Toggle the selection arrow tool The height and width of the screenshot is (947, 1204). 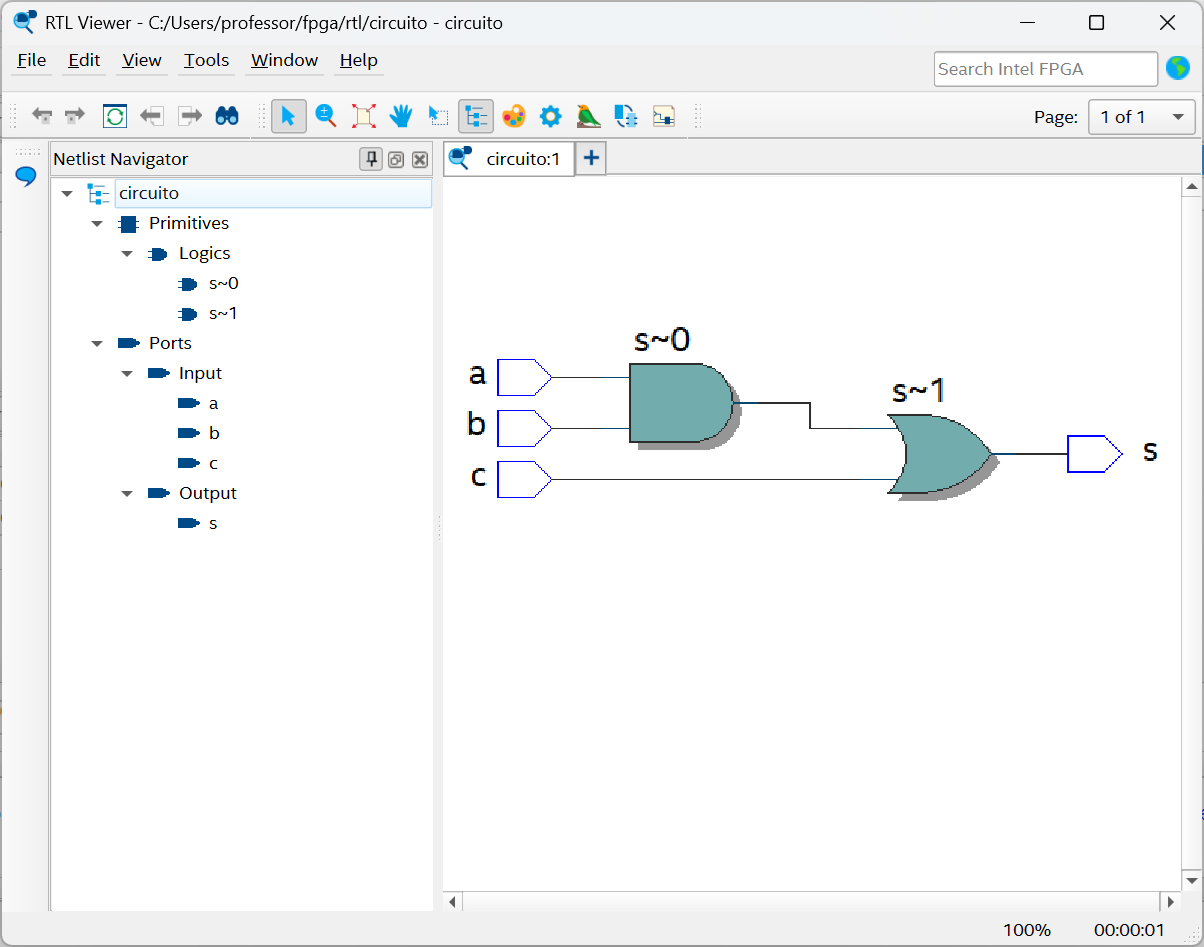pyautogui.click(x=288, y=116)
